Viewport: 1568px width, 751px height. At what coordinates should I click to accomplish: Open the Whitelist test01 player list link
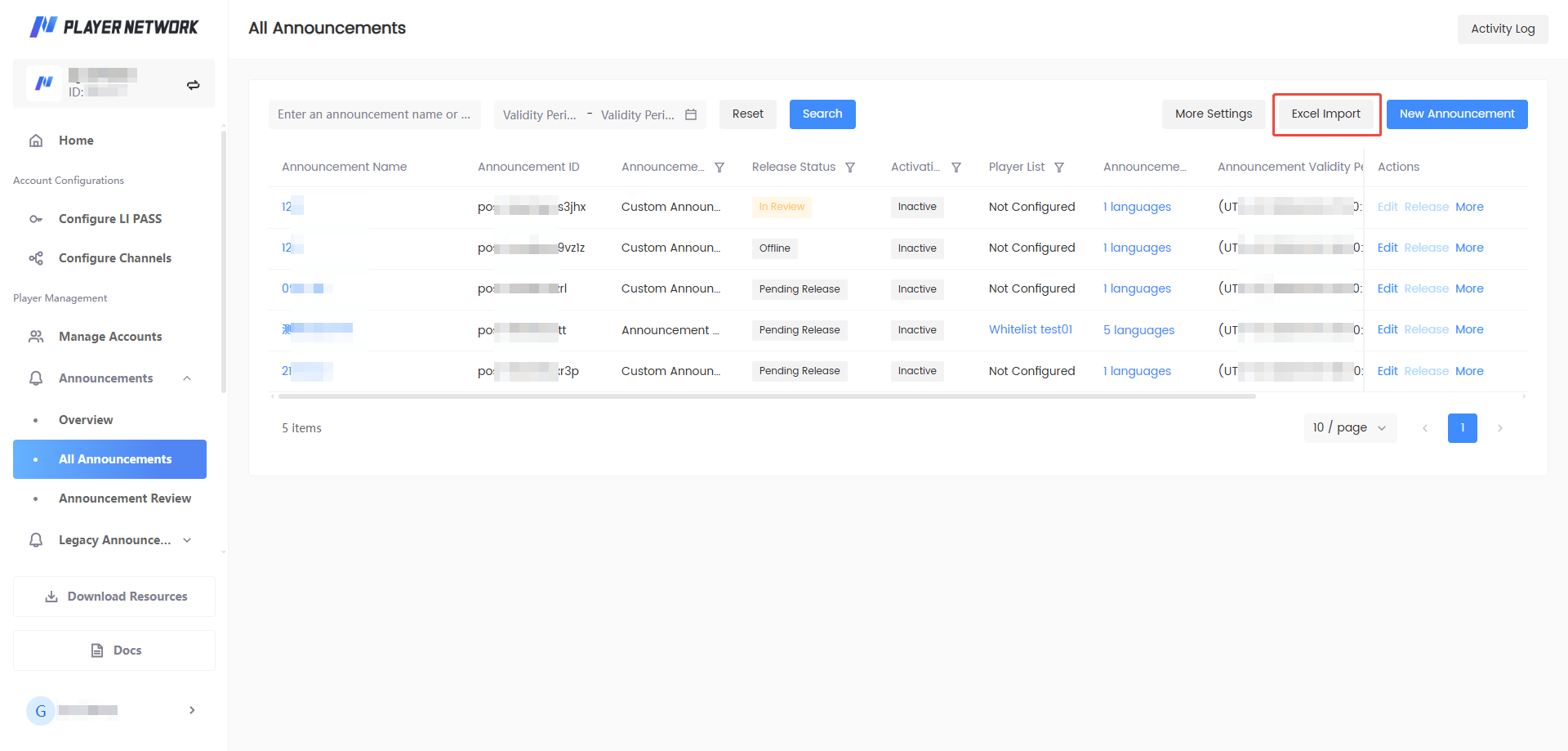[1031, 329]
